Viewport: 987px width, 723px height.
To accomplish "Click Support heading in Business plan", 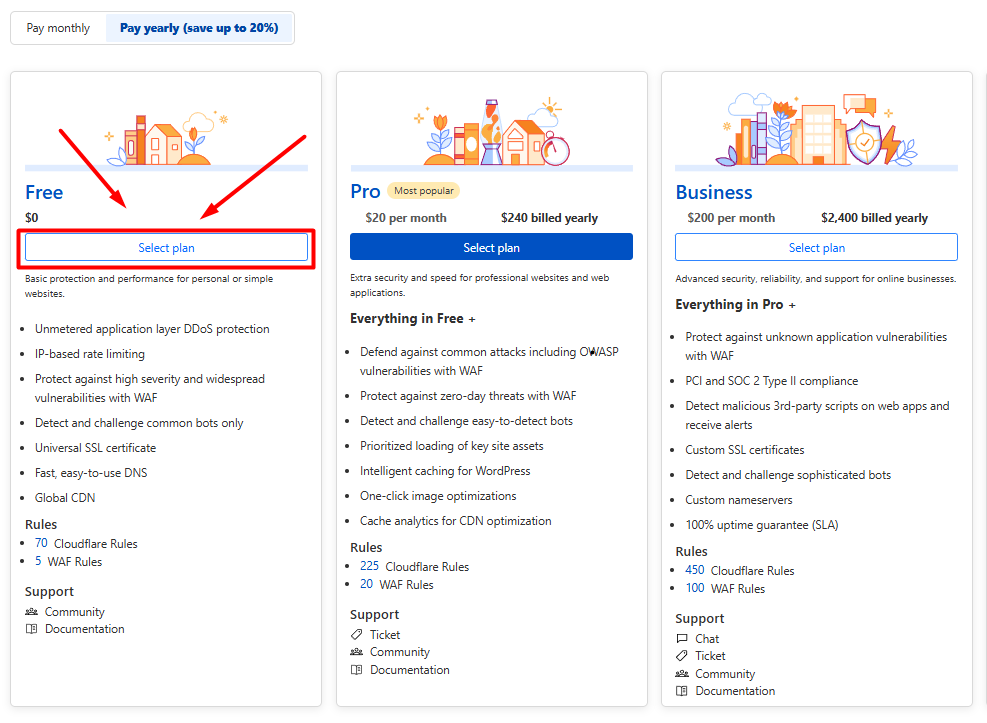I will (x=700, y=619).
